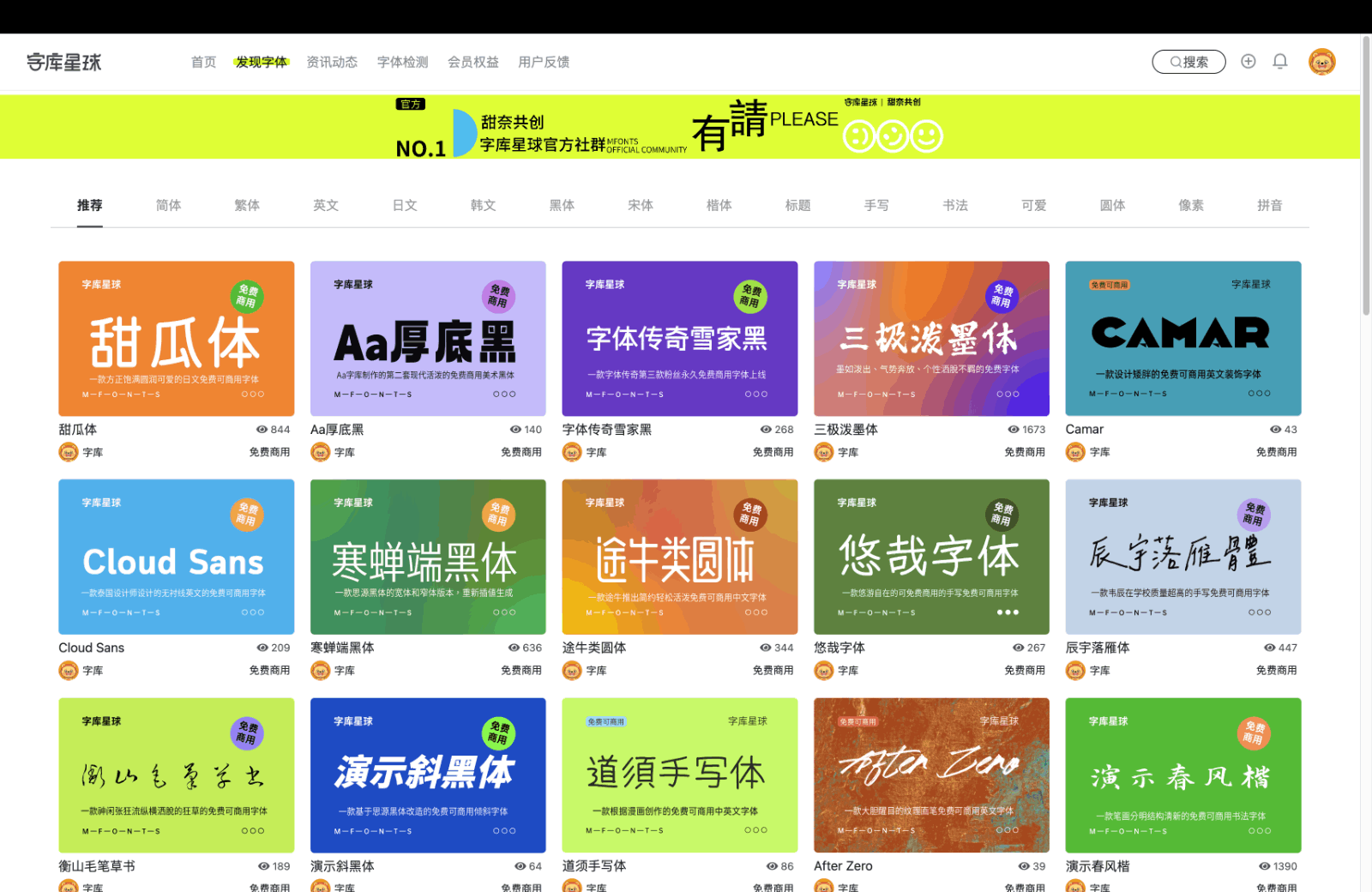Switch to the 手写 category tab
The image size is (1372, 892).
pos(876,205)
